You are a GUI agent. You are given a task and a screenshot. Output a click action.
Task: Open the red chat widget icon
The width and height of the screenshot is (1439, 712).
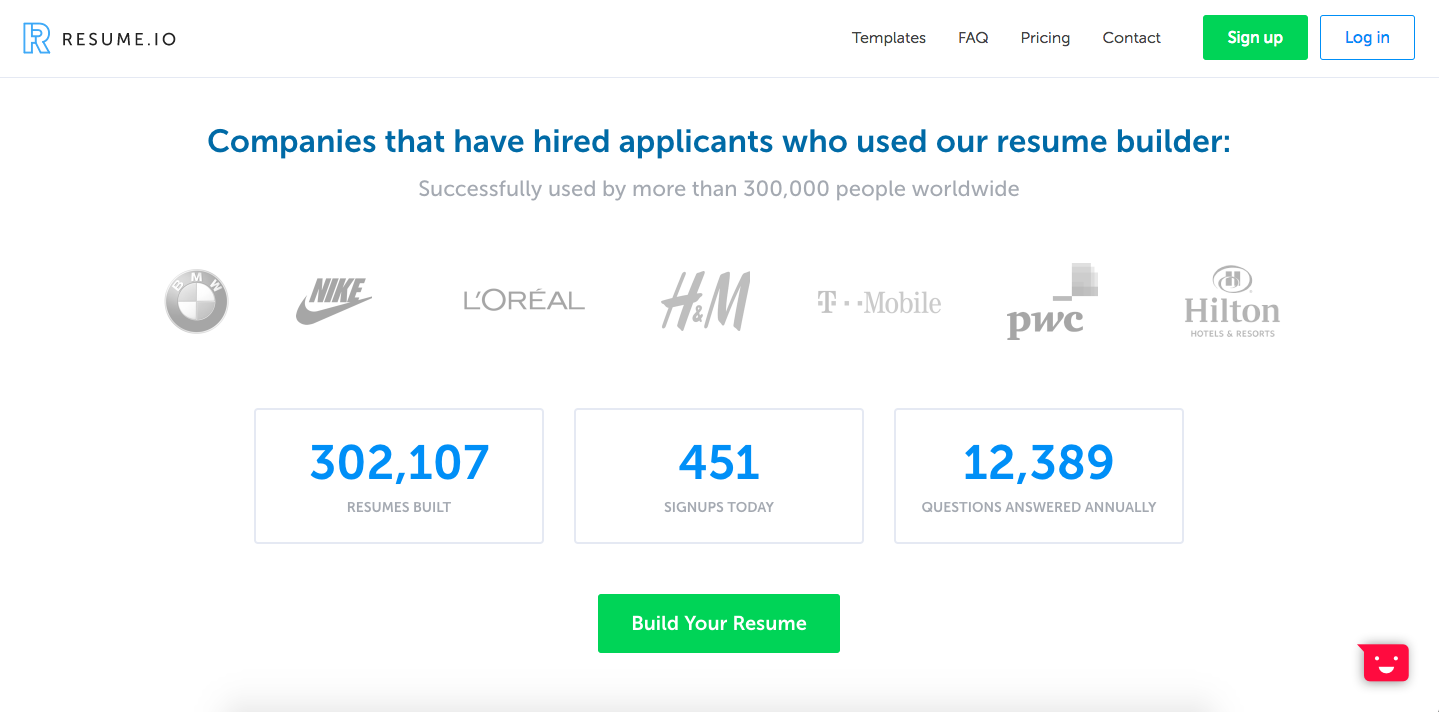coord(1385,662)
